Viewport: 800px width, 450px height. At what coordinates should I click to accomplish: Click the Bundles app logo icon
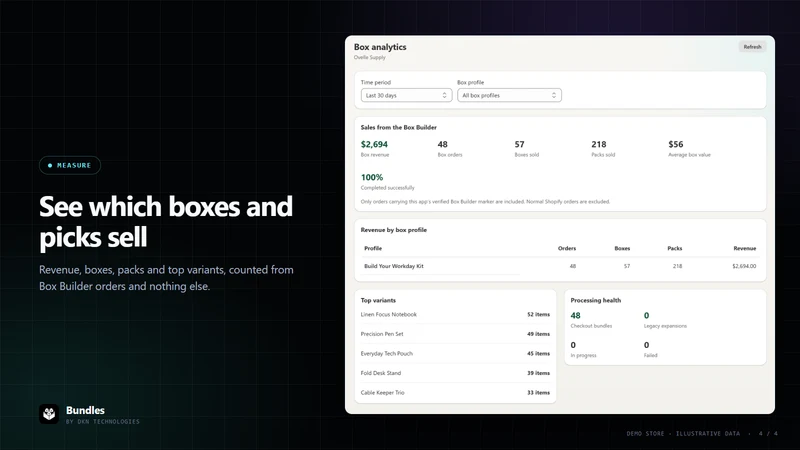click(x=49, y=414)
